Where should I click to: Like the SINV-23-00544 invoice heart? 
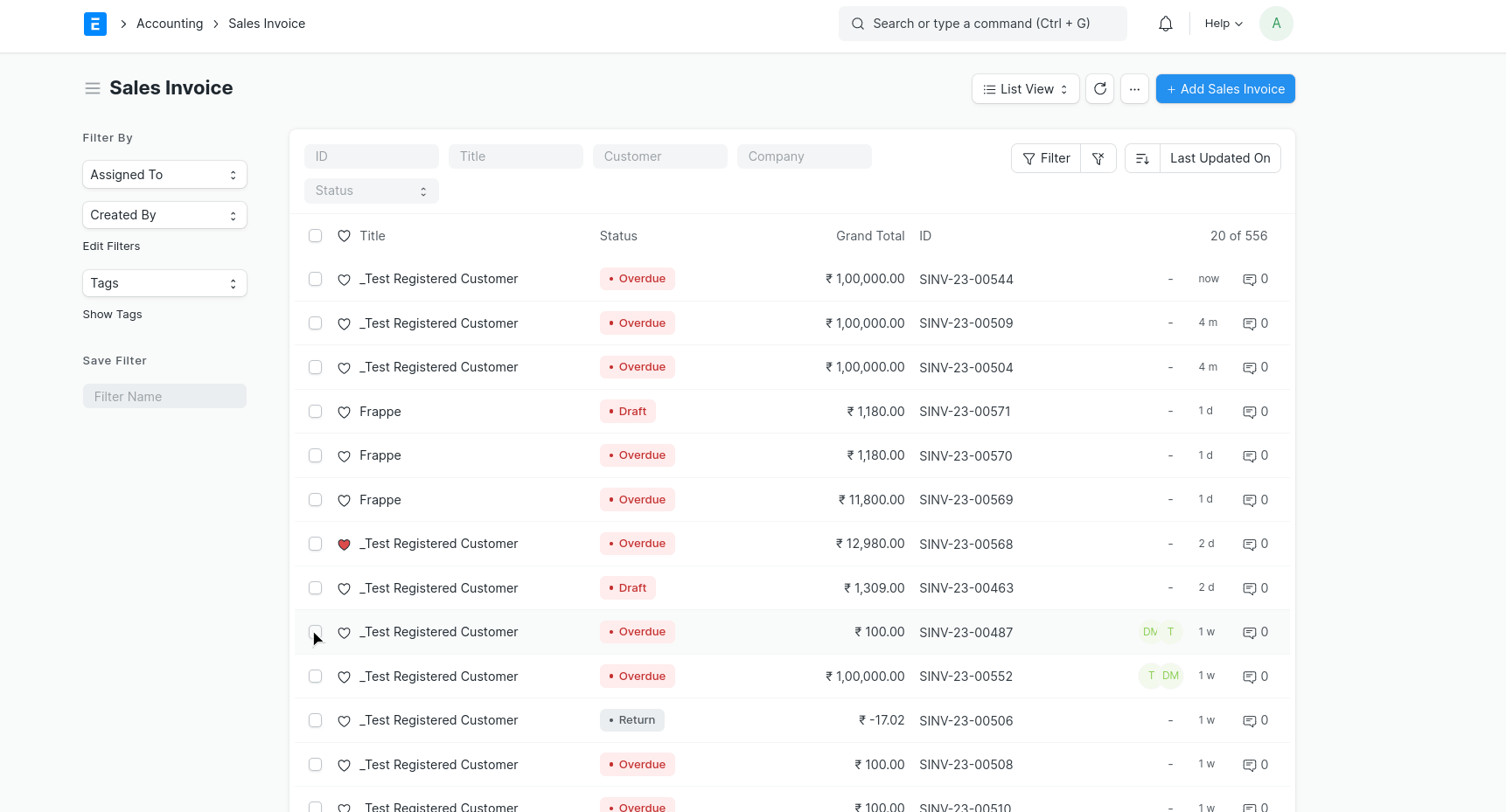[x=345, y=280]
